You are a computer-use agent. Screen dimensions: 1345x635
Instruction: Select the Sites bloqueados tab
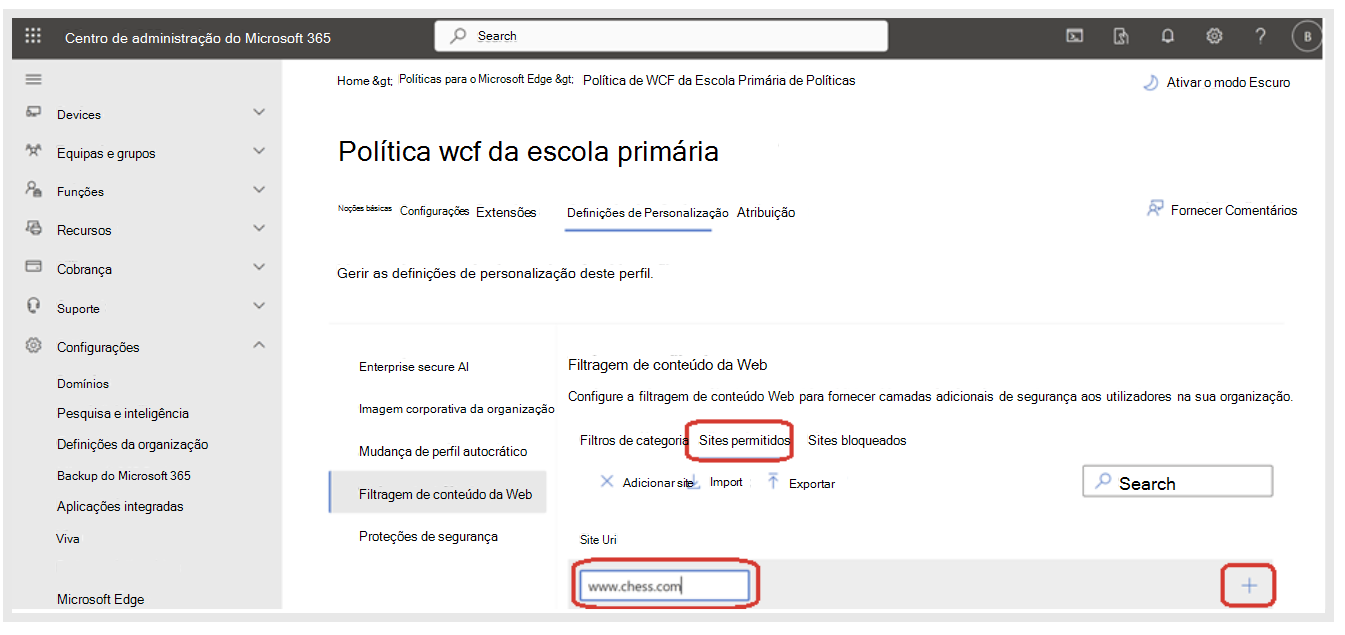click(x=857, y=440)
